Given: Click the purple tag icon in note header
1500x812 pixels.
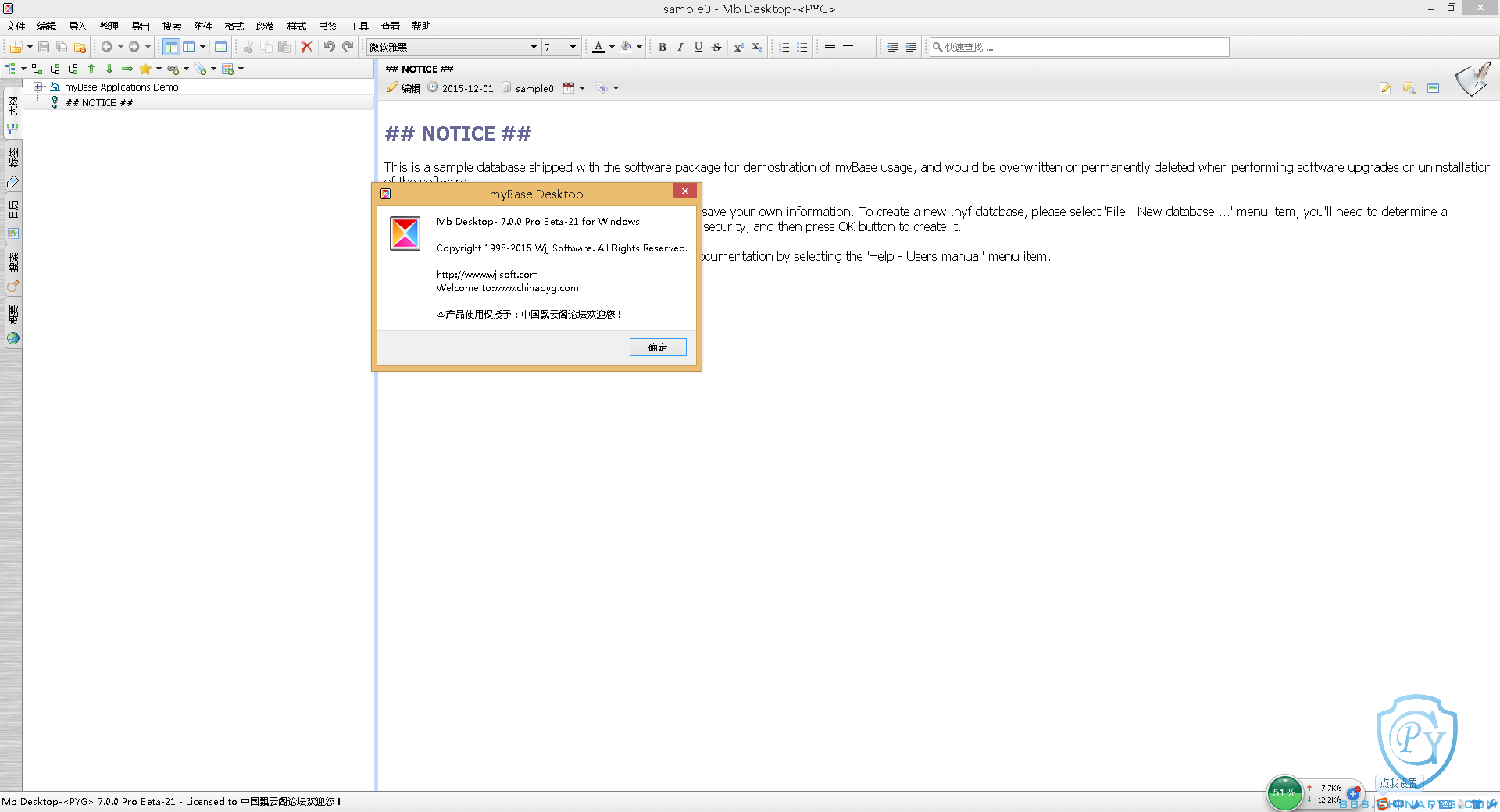Looking at the screenshot, I should 602,88.
